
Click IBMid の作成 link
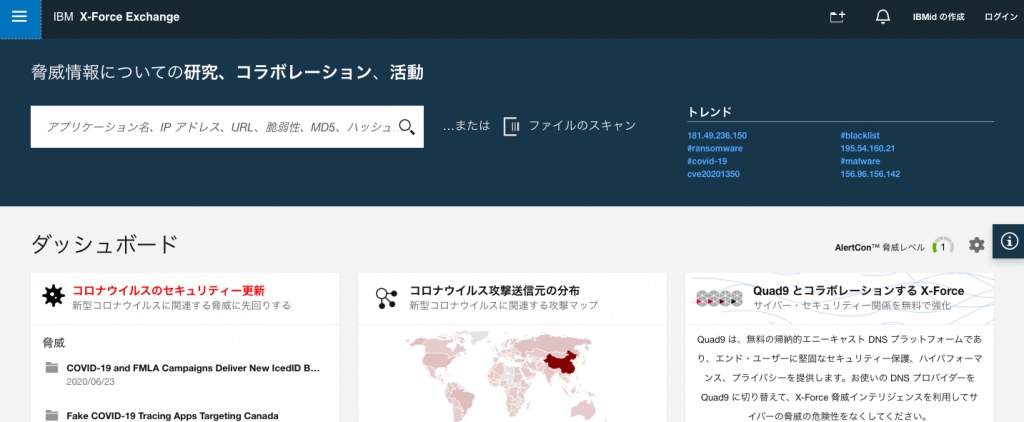938,18
